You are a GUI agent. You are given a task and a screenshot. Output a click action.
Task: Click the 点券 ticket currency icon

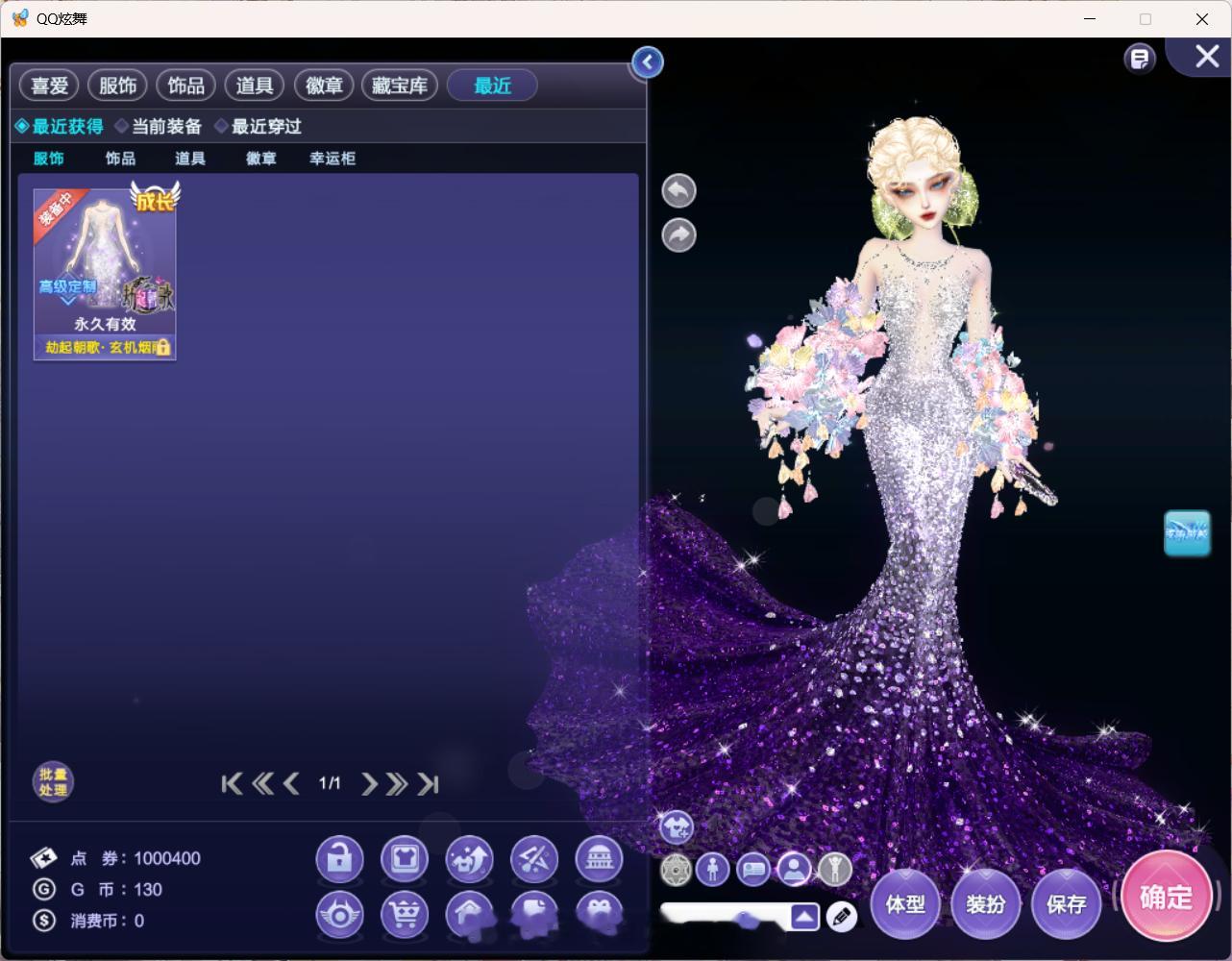pos(43,858)
